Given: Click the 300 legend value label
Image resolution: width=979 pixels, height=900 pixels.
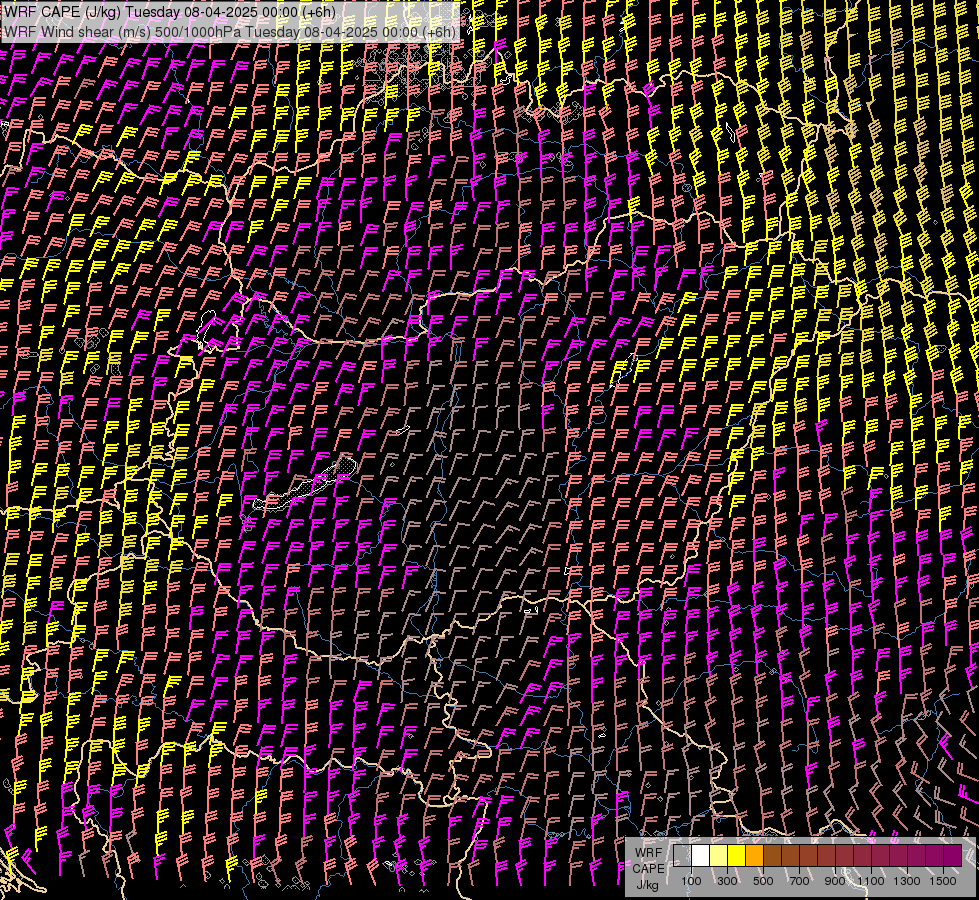Looking at the screenshot, I should [727, 881].
